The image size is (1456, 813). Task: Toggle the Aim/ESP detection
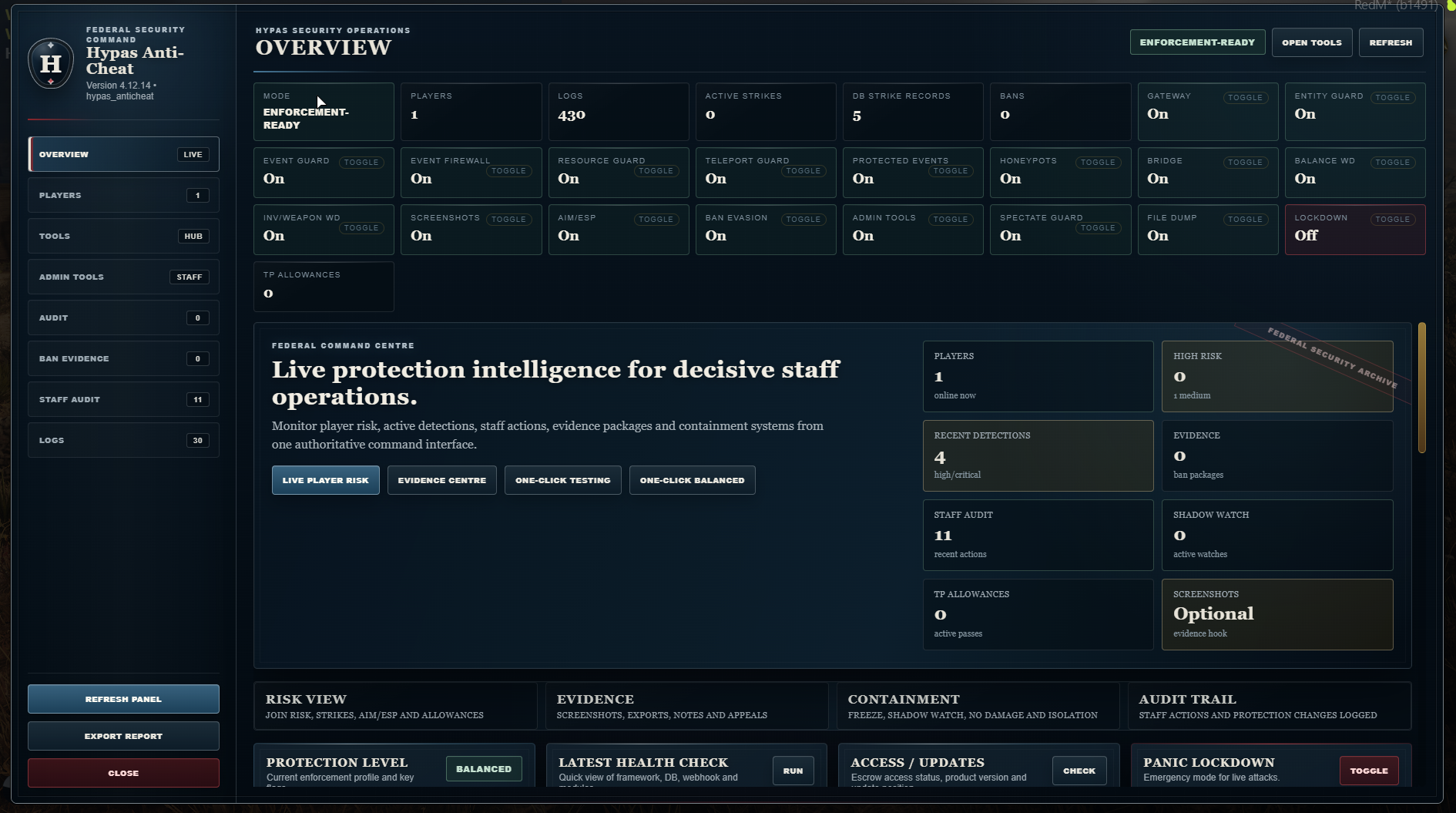click(656, 220)
